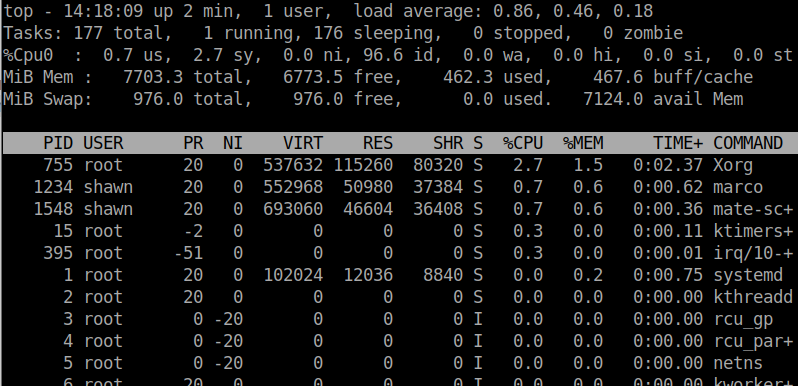Click the RES column header
Image resolution: width=798 pixels, height=386 pixels.
pos(378,143)
